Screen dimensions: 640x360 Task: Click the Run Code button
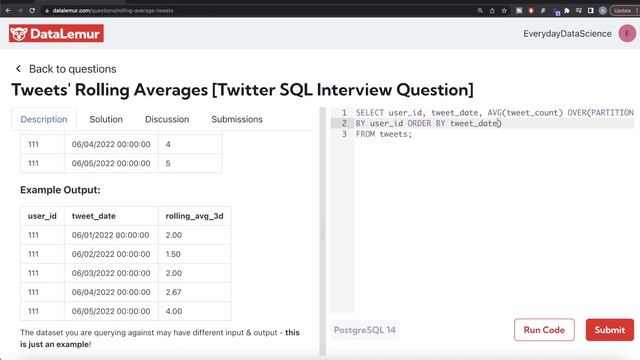tap(544, 330)
